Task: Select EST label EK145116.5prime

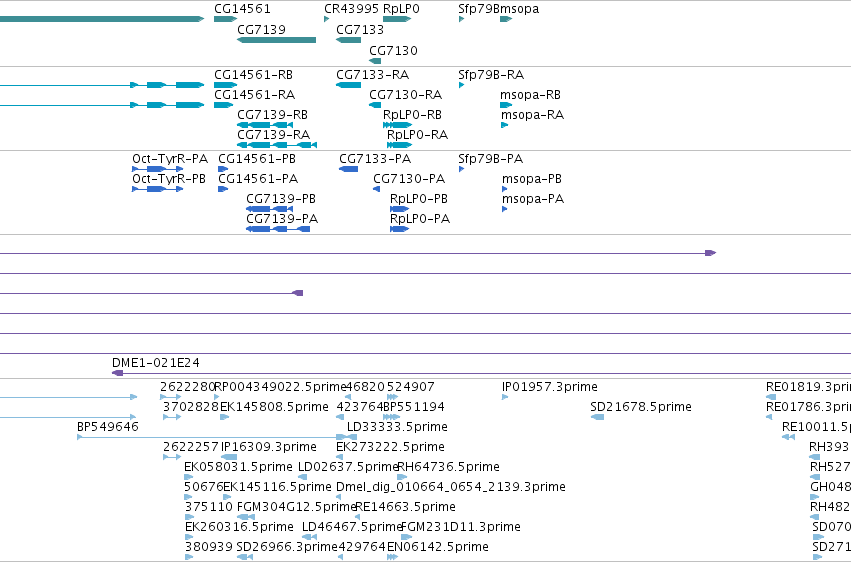Action: pos(277,487)
